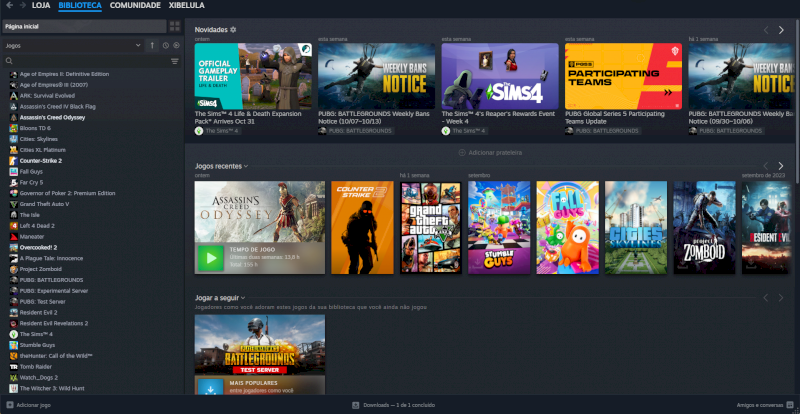The width and height of the screenshot is (800, 414).
Task: Go forward with the right arrow
Action: click(x=22, y=5)
